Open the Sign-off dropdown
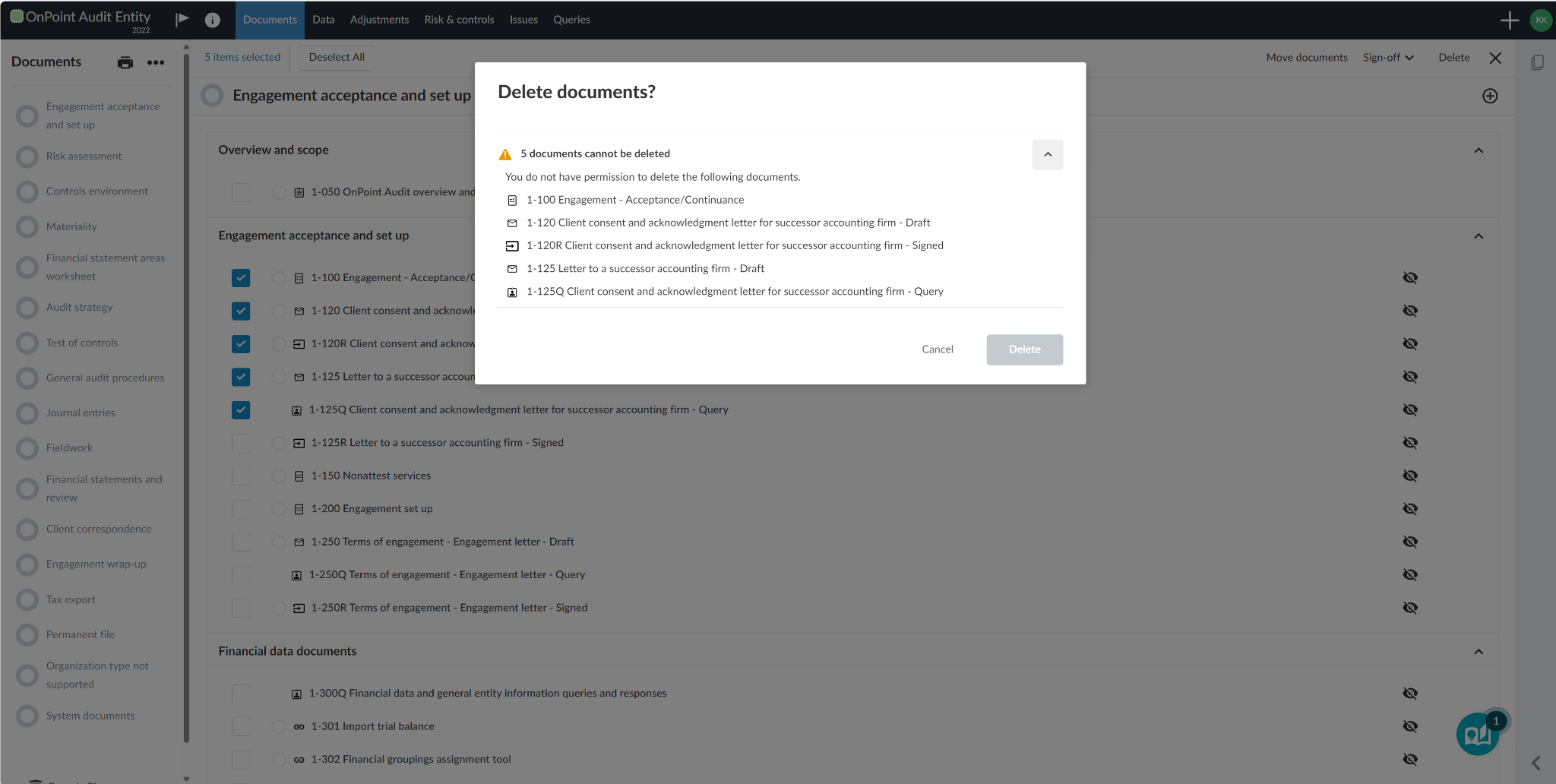The image size is (1556, 784). pyautogui.click(x=1387, y=57)
